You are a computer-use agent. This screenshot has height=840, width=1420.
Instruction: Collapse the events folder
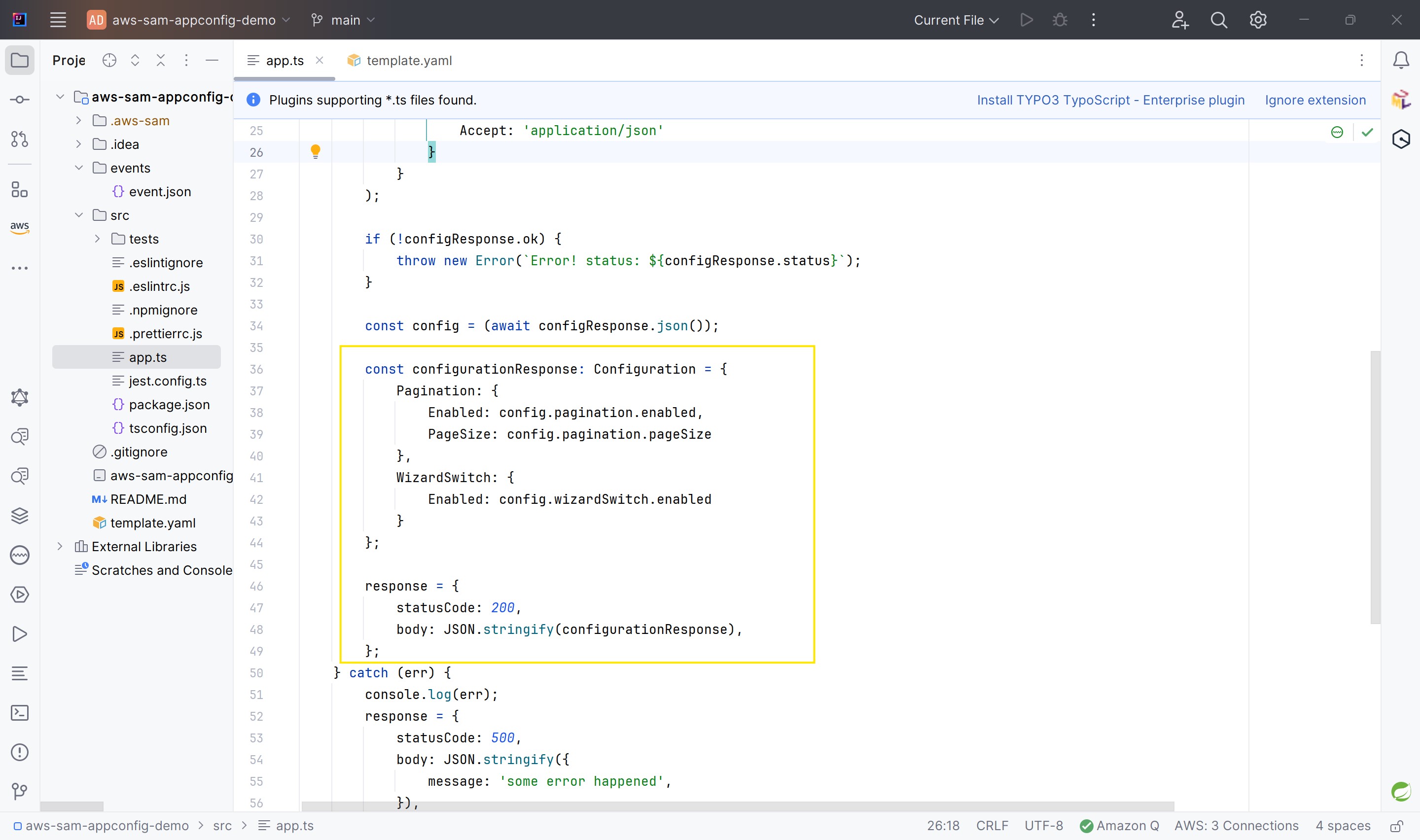coord(79,168)
